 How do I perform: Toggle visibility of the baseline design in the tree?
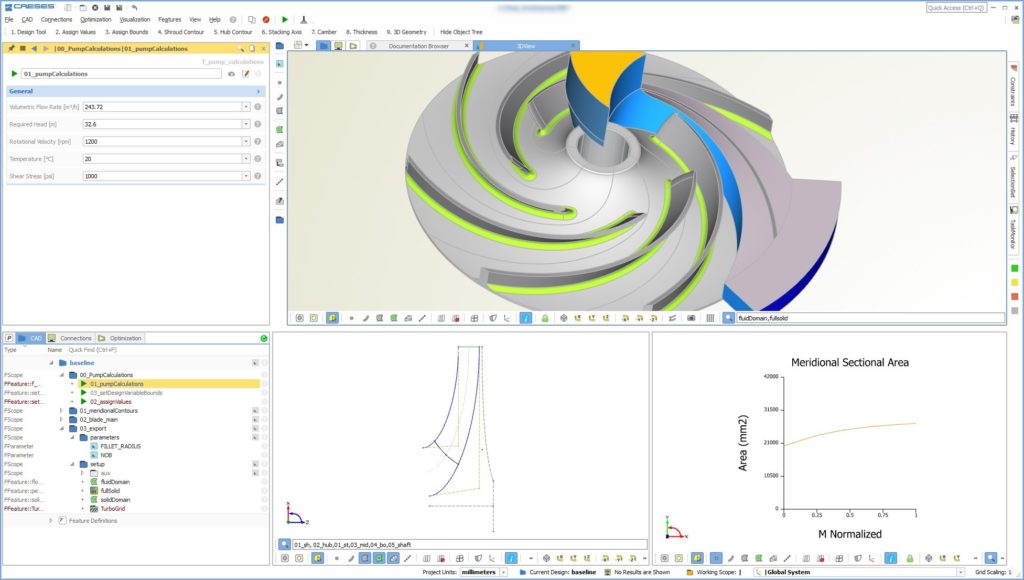[x=255, y=363]
